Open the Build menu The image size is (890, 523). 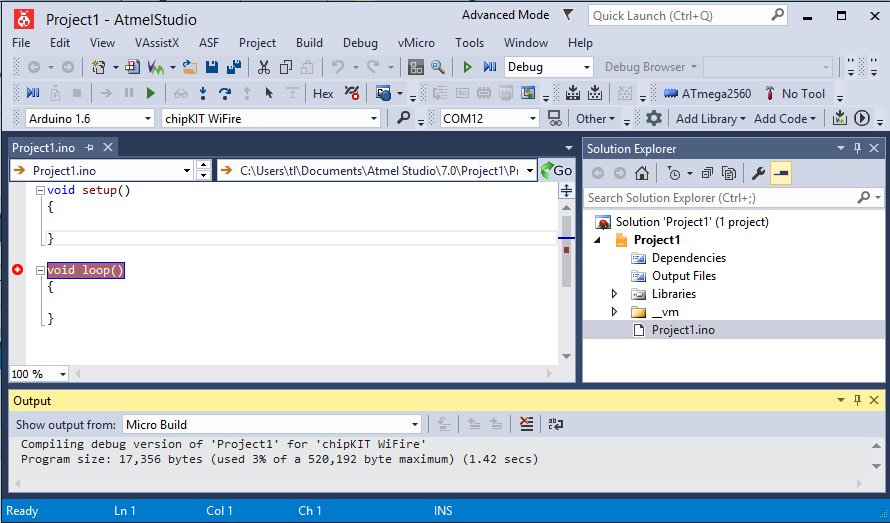309,43
